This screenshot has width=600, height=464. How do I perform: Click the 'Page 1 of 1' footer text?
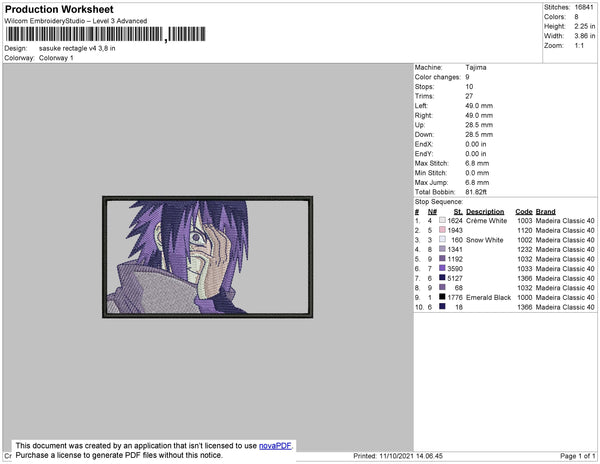coord(577,456)
